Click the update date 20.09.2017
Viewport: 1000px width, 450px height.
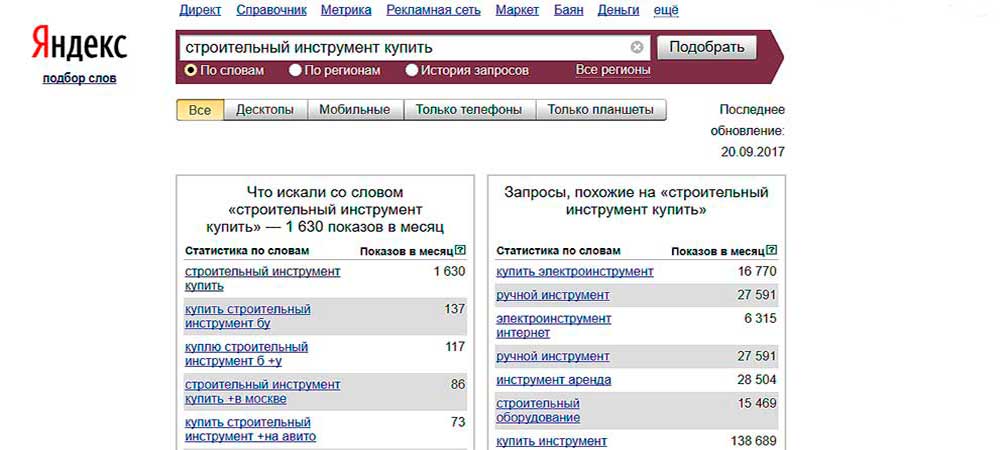(753, 152)
